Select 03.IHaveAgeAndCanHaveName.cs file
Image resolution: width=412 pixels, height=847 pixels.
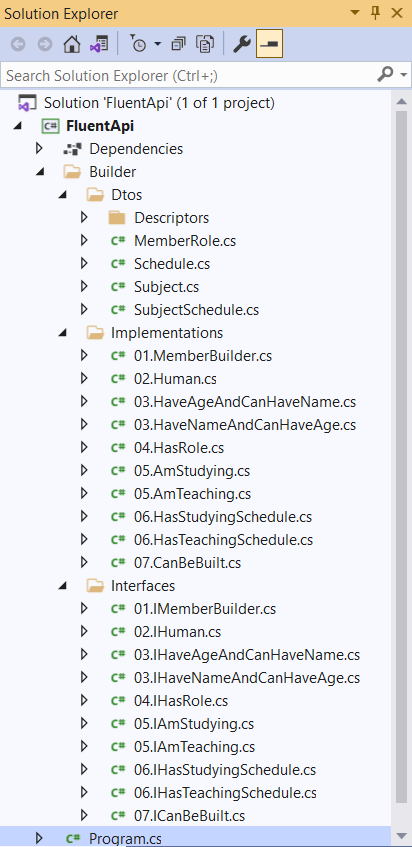(247, 655)
